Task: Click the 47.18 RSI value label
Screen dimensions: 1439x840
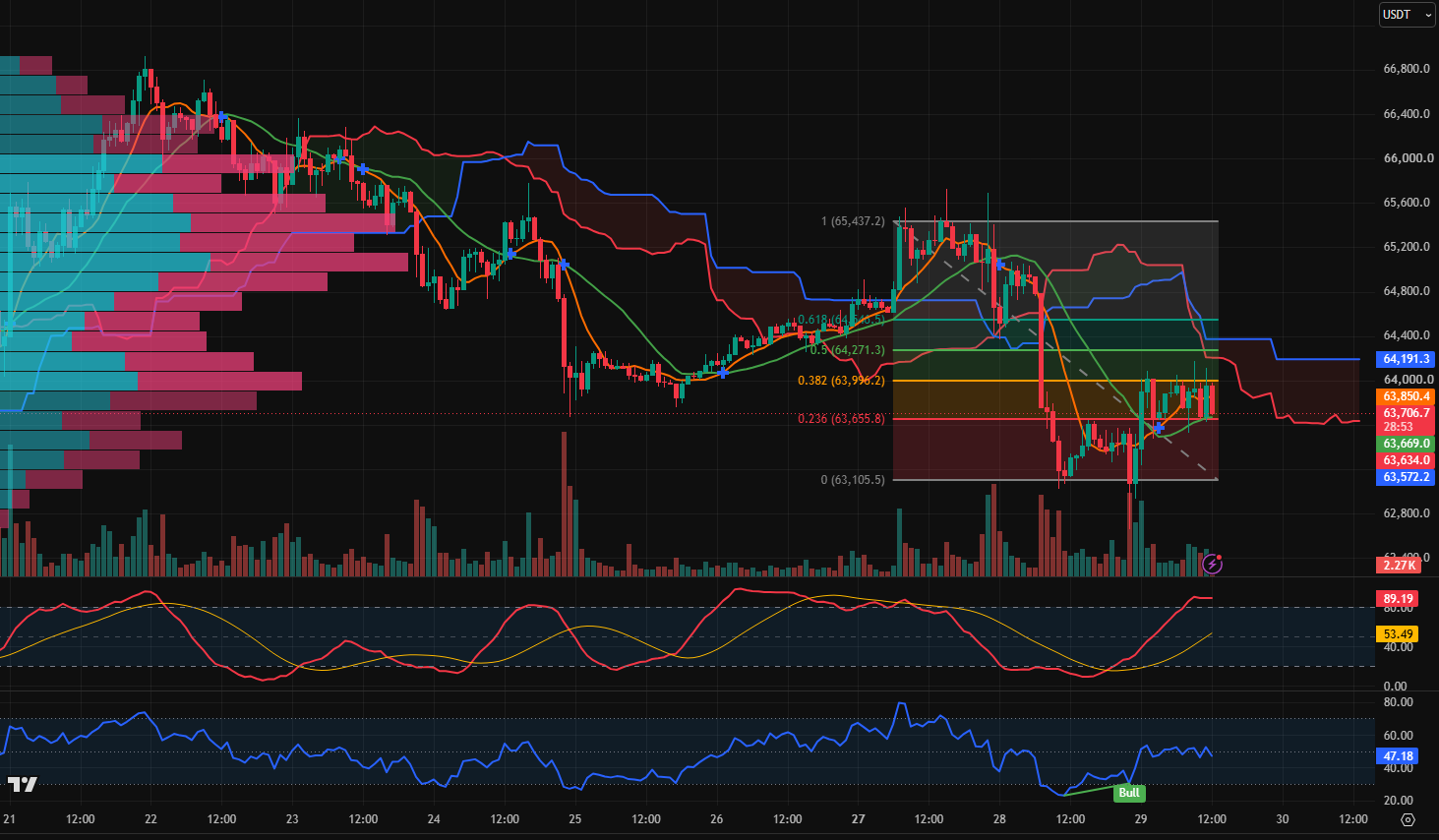Action: coord(1398,756)
